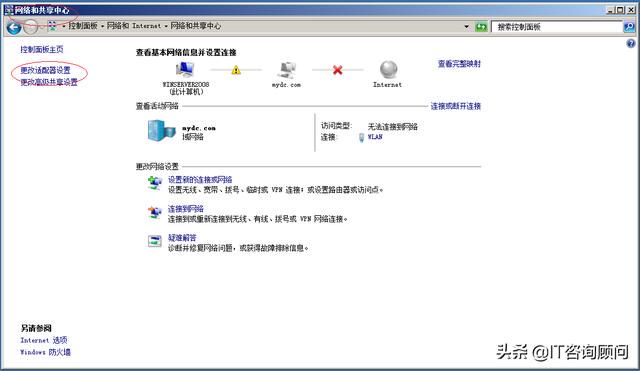Click the window title bar network icon
Image resolution: width=640 pixels, height=371 pixels.
click(9, 10)
